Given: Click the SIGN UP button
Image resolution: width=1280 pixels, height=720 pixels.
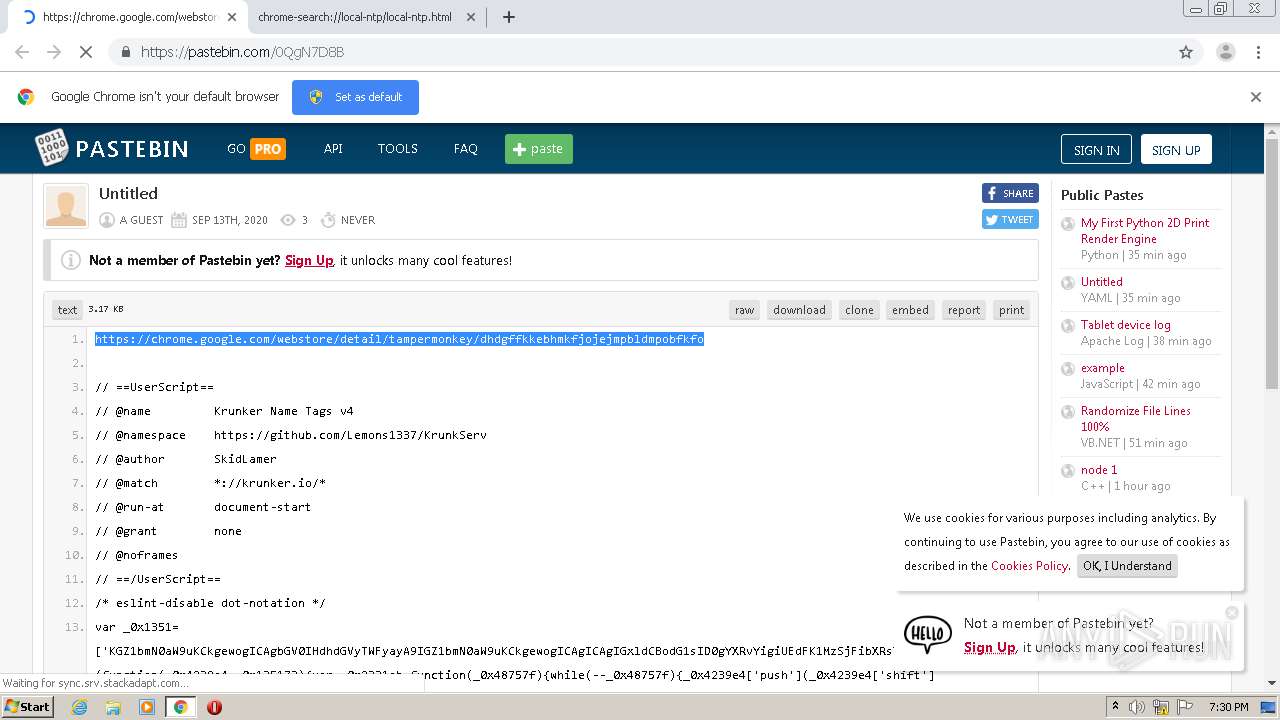Looking at the screenshot, I should (x=1176, y=149).
